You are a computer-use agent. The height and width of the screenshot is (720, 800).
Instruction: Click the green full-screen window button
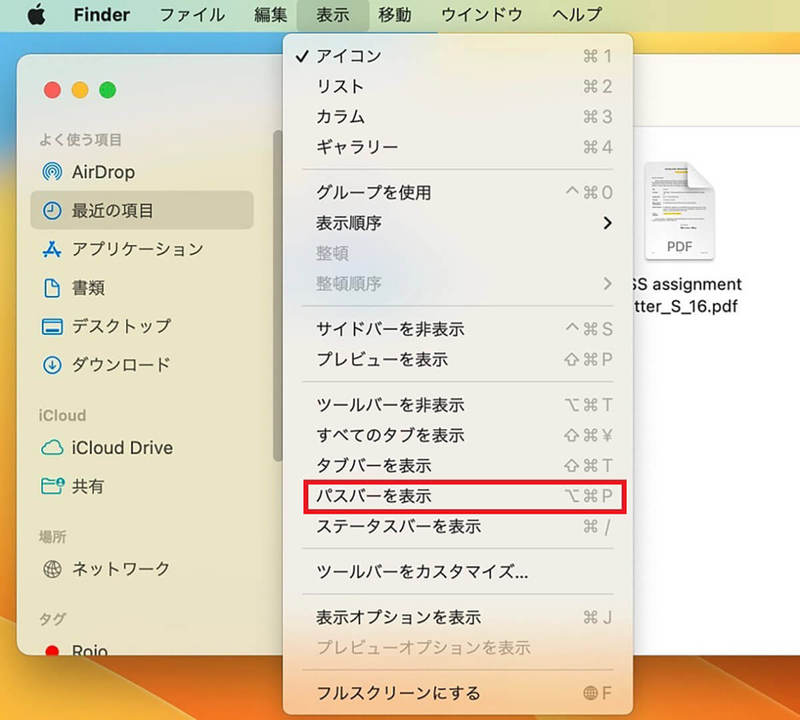[108, 90]
